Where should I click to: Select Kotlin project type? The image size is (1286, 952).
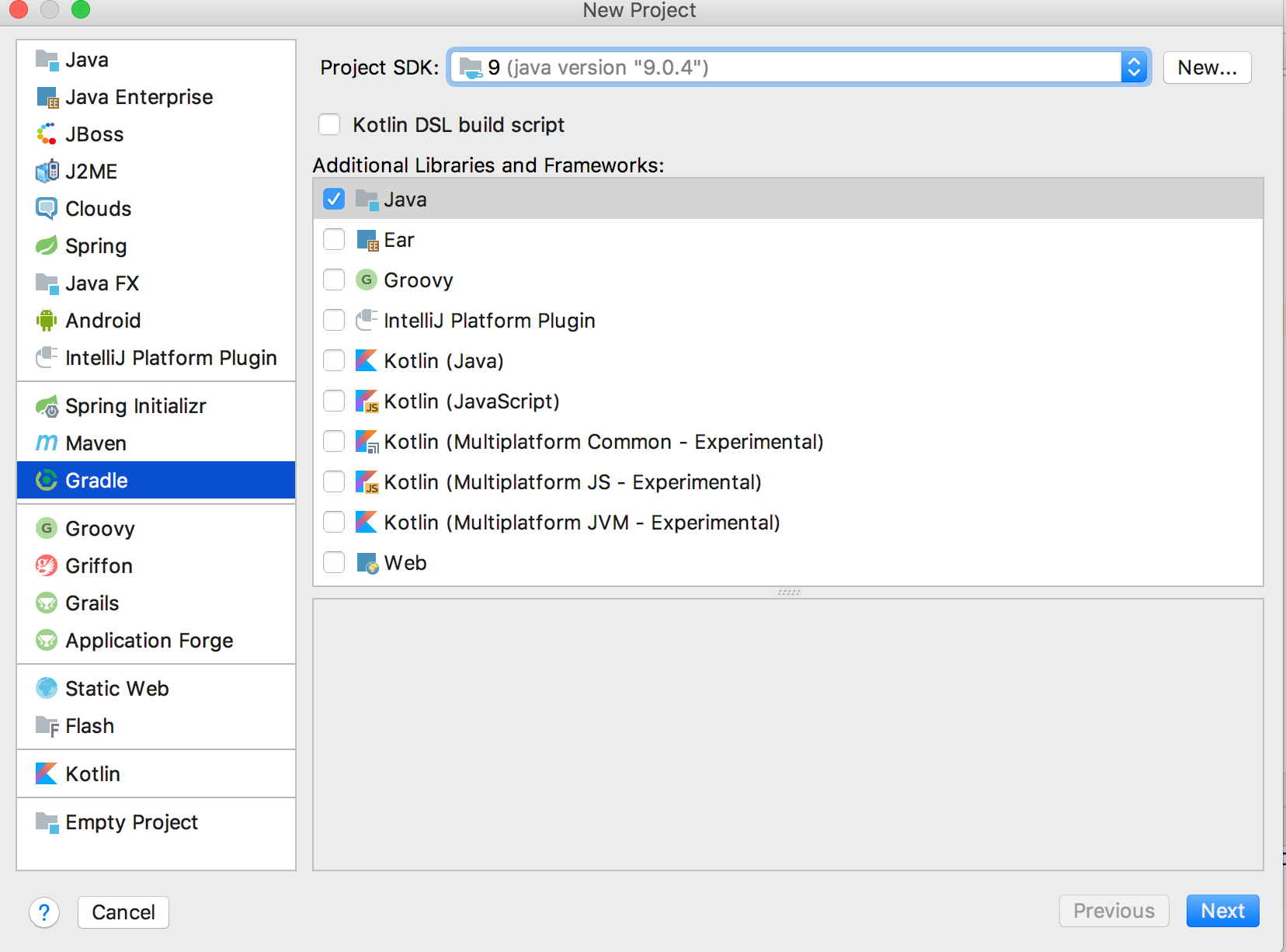(x=156, y=774)
